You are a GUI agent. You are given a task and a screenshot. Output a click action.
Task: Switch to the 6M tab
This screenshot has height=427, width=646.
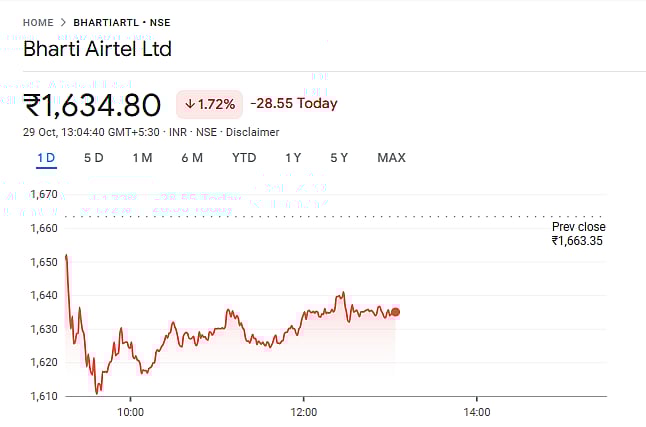tap(192, 158)
